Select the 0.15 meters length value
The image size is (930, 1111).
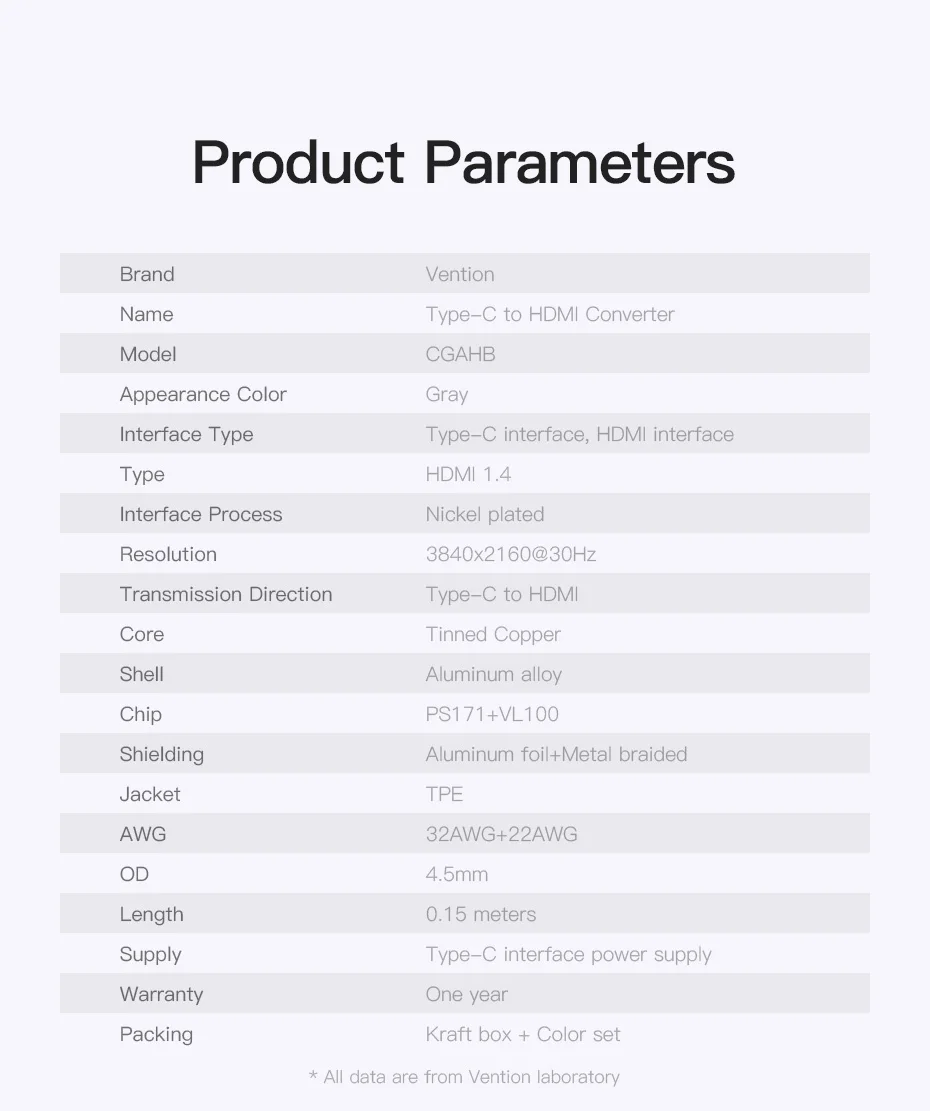(481, 914)
